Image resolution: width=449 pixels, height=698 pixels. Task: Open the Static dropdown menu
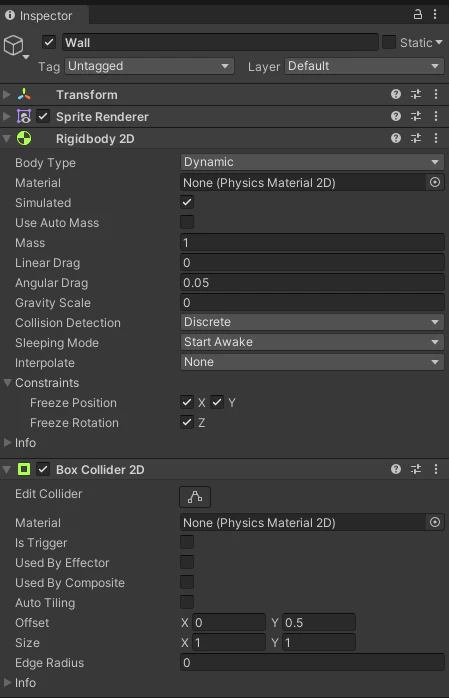(421, 43)
